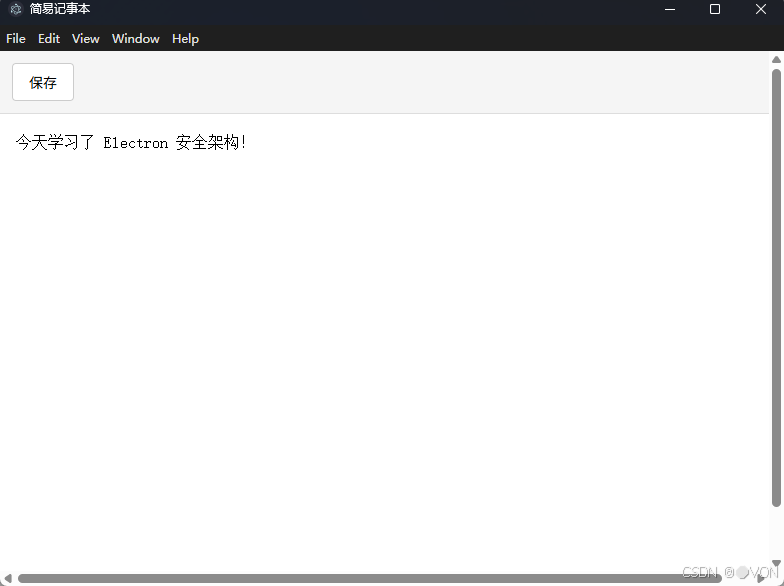Open the Help menu
The image size is (784, 586).
coord(185,38)
